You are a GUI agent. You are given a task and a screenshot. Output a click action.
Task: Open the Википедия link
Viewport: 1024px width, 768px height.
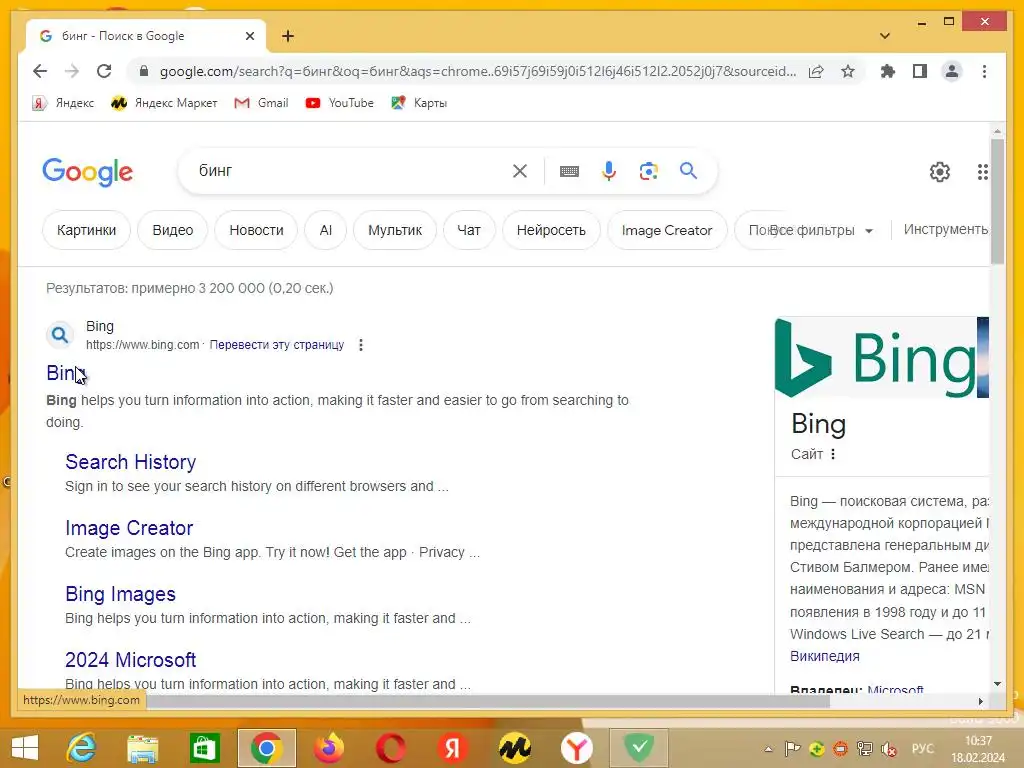pyautogui.click(x=824, y=656)
